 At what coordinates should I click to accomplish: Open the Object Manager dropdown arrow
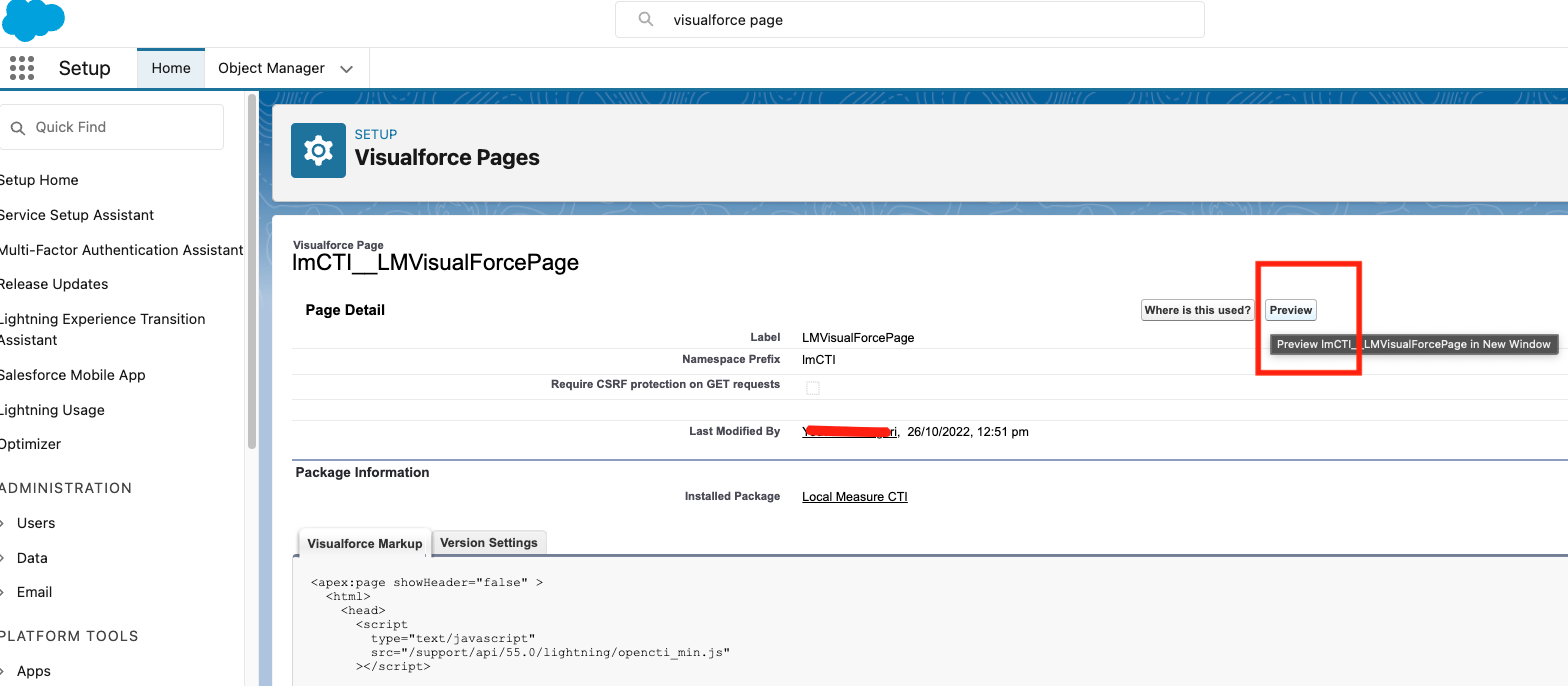tap(347, 69)
